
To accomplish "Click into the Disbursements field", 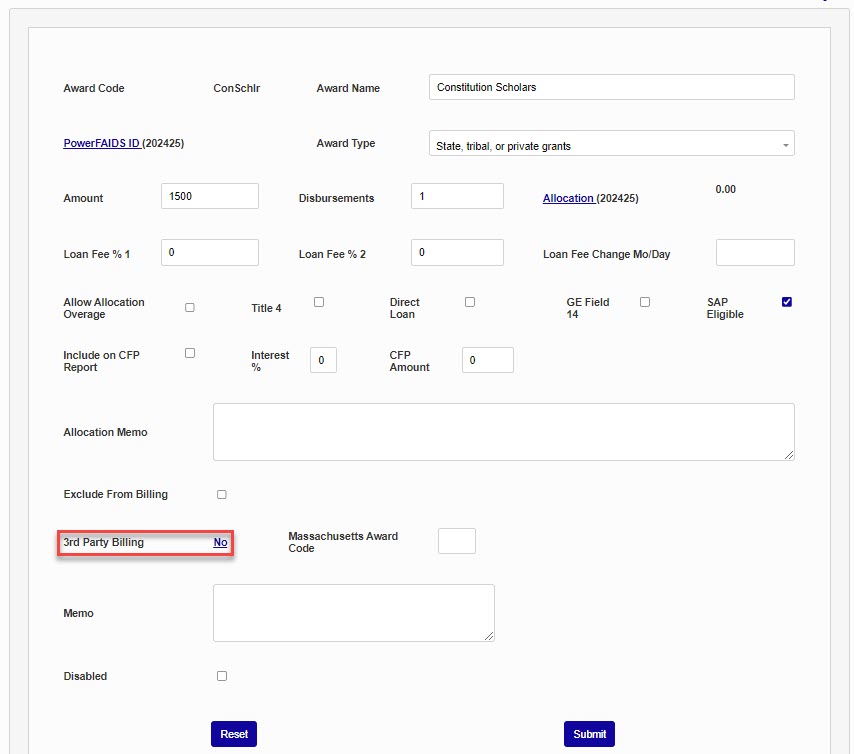I will [457, 197].
